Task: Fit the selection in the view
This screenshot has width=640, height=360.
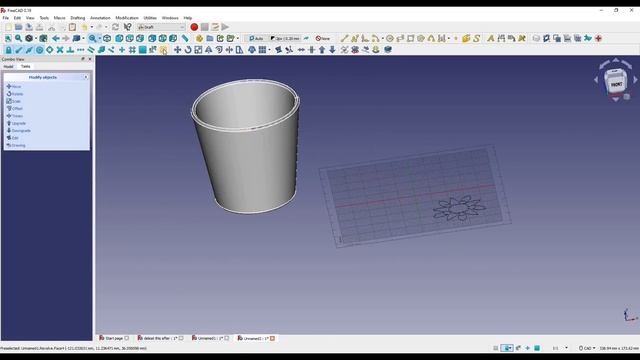Action: click(x=18, y=38)
